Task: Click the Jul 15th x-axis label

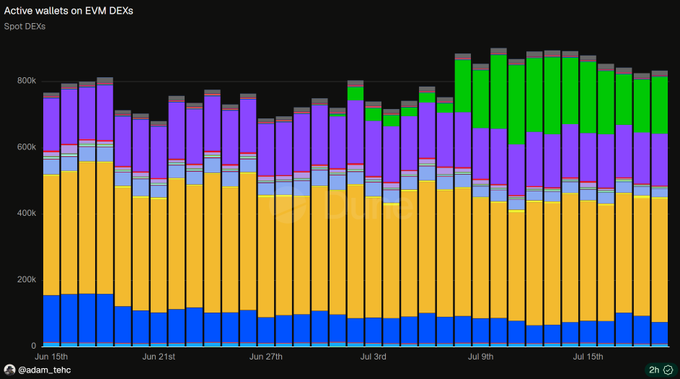Action: coord(588,357)
